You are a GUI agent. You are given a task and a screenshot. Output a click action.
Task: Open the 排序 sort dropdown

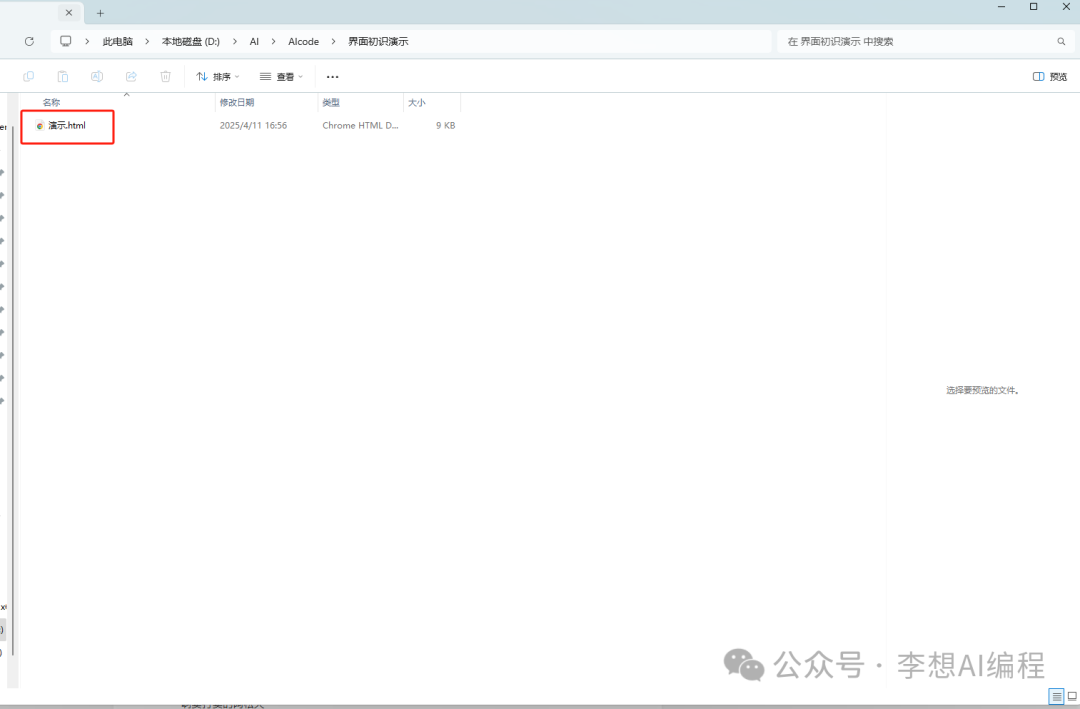[218, 76]
